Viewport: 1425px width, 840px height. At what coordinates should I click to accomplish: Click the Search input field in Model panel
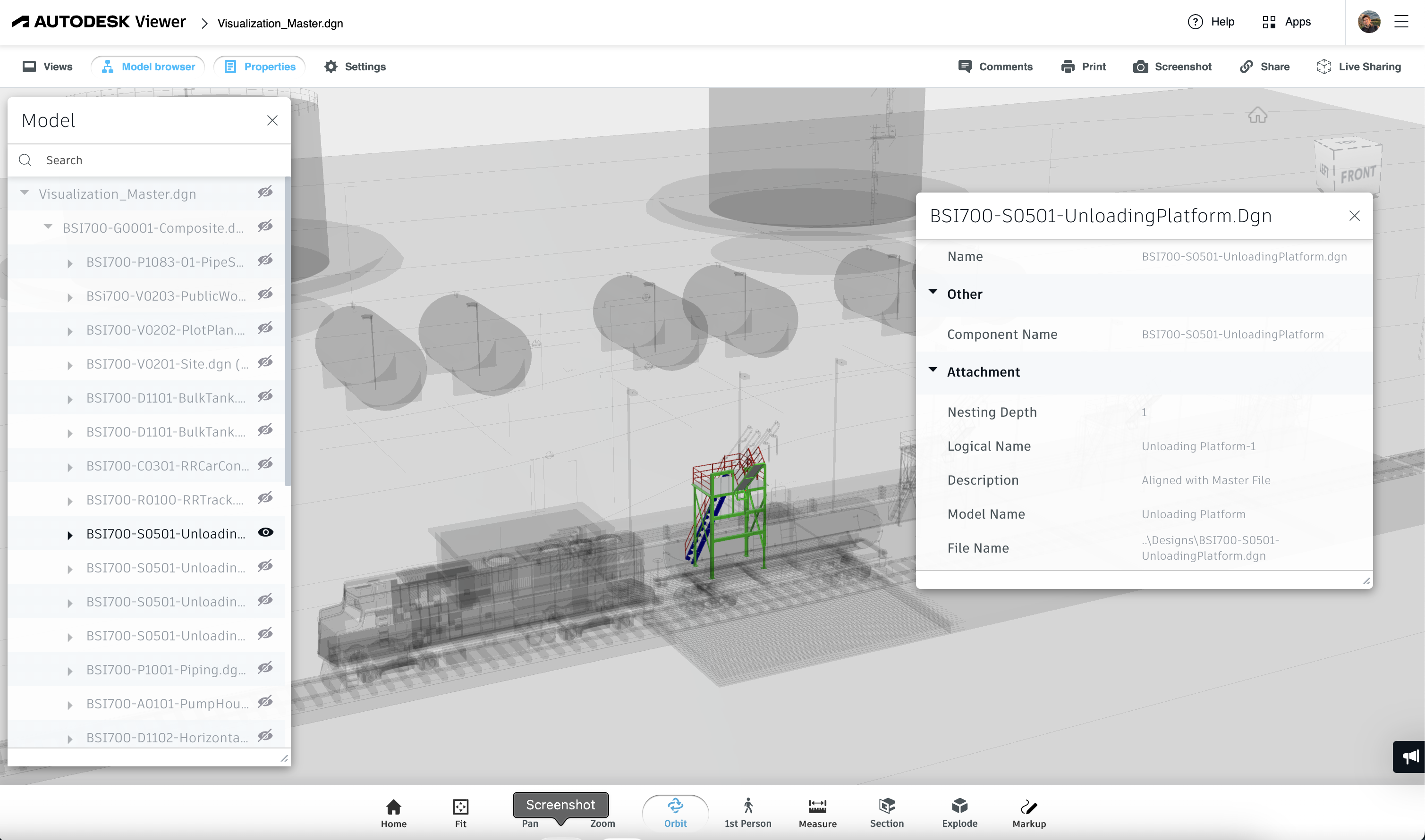coord(149,160)
